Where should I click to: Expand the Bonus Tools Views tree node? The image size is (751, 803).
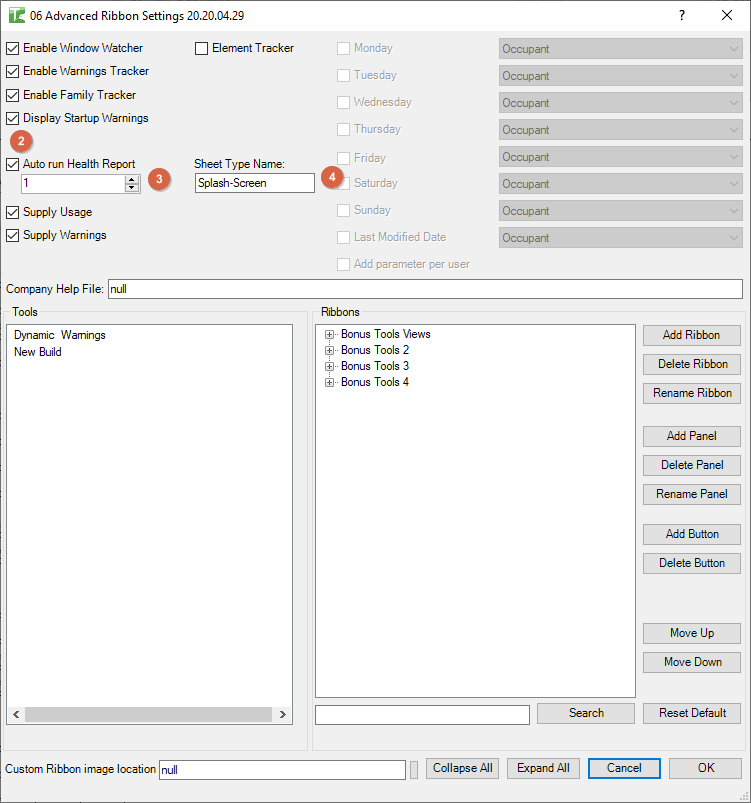pyautogui.click(x=329, y=334)
